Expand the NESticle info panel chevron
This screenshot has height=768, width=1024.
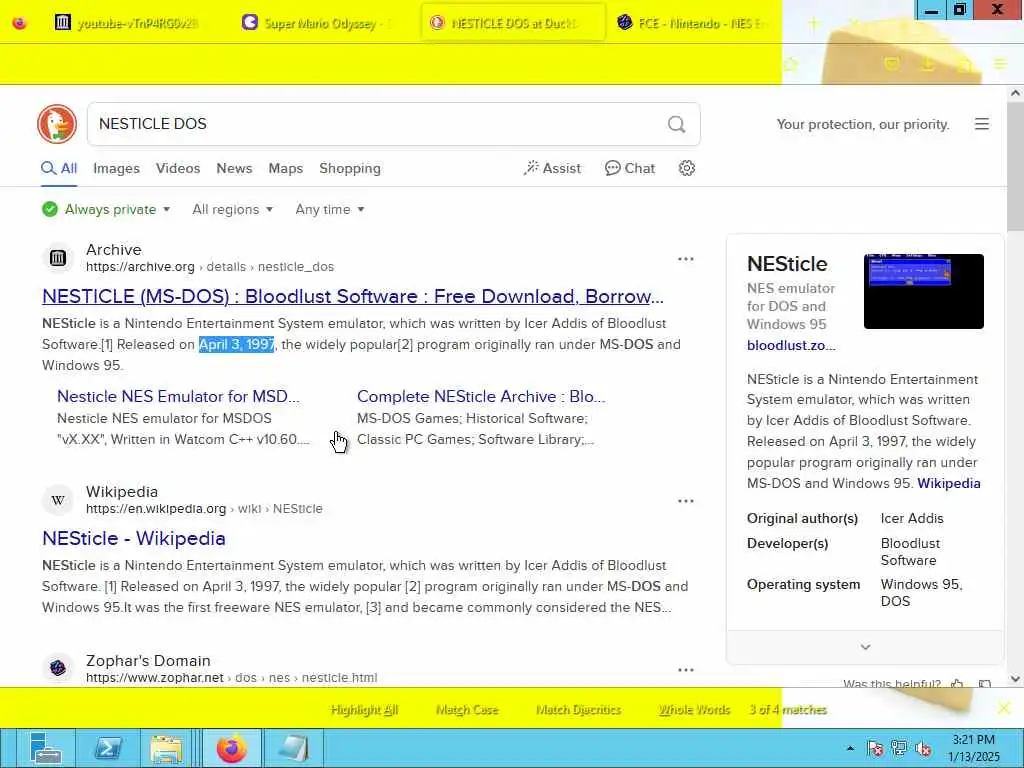pyautogui.click(x=865, y=647)
